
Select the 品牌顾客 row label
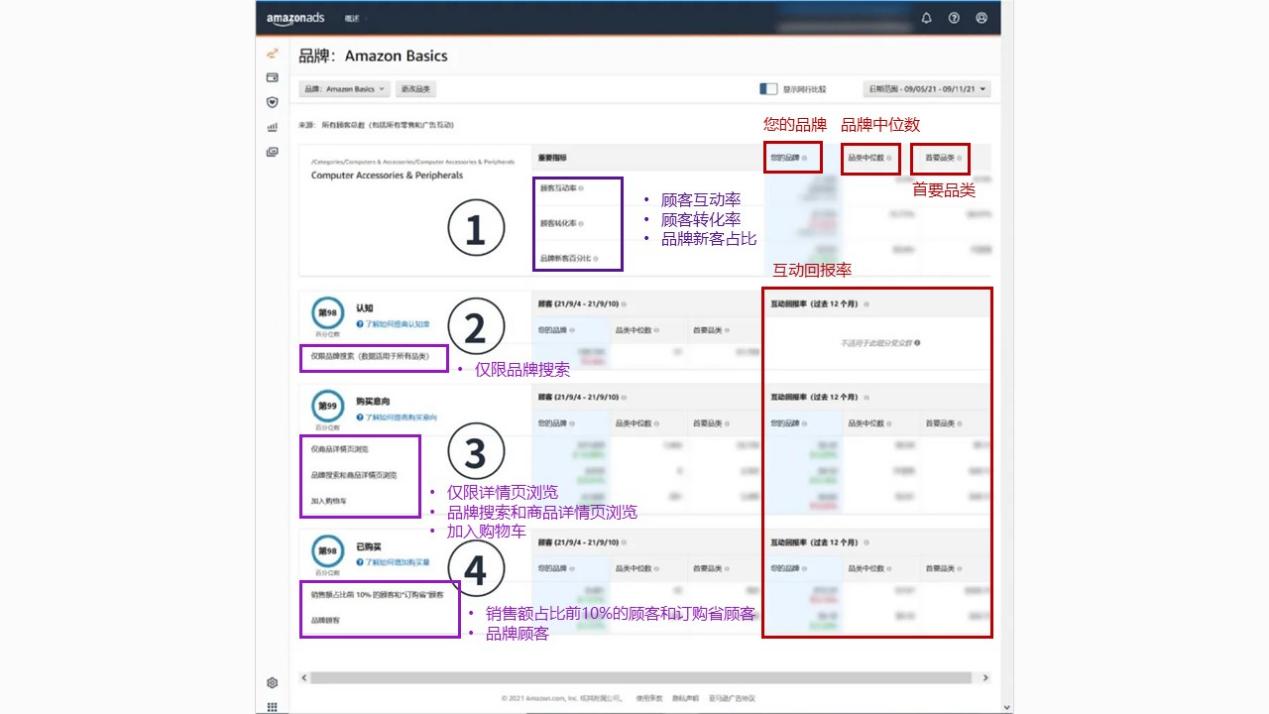pos(325,620)
